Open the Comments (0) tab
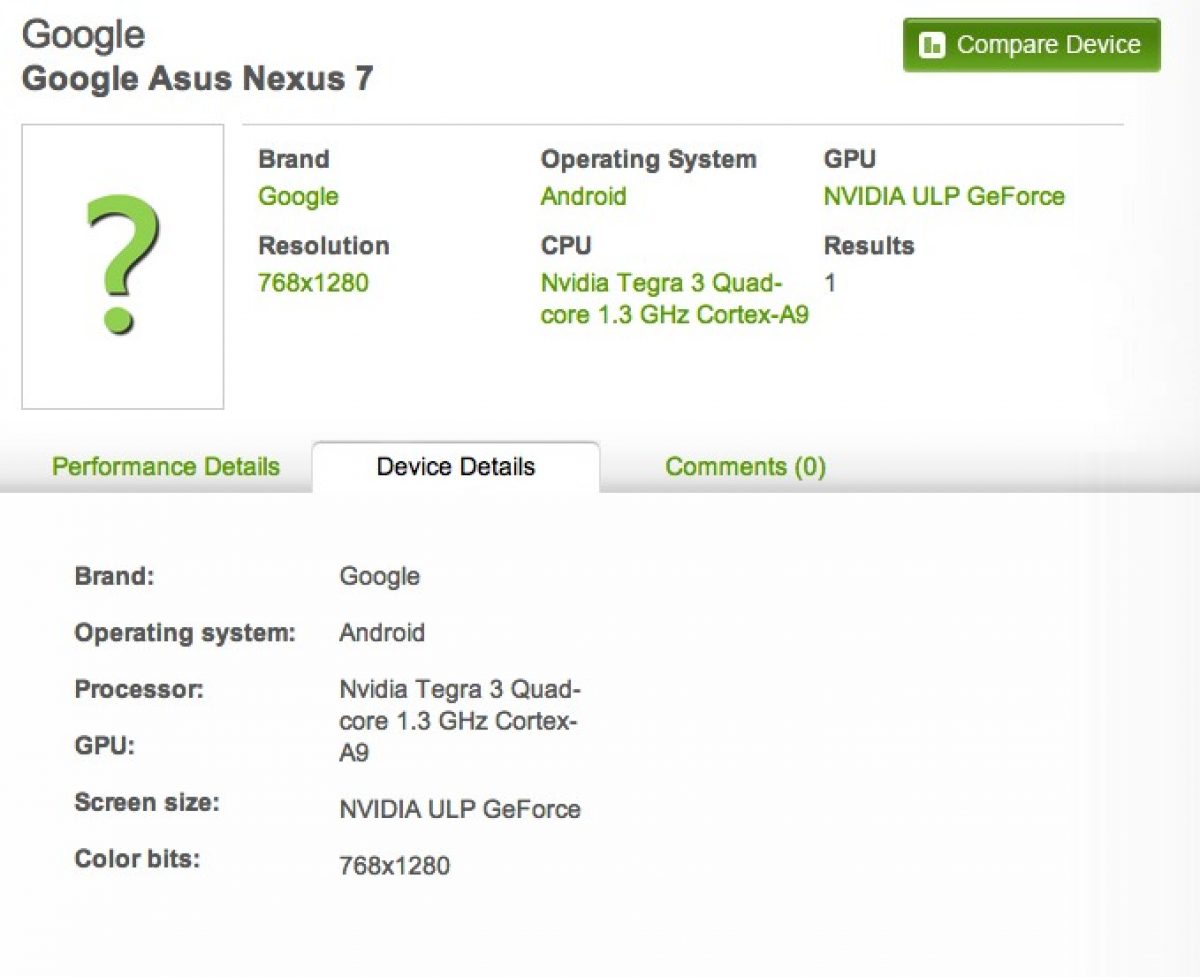1200x977 pixels. pos(745,467)
